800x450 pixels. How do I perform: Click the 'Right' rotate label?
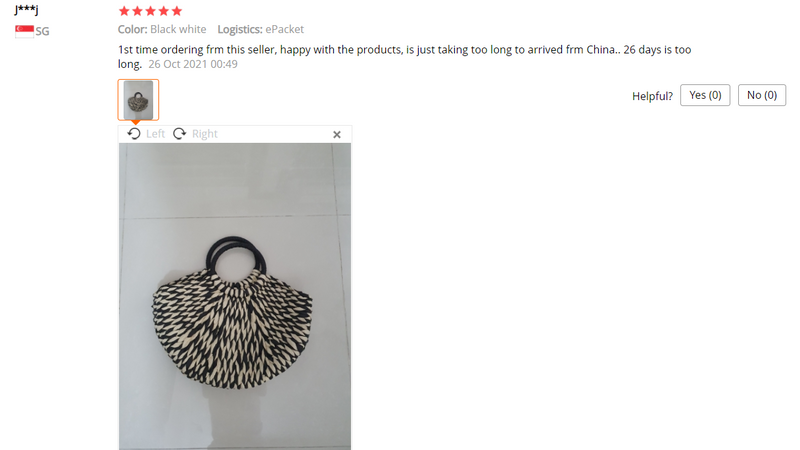[x=205, y=134]
